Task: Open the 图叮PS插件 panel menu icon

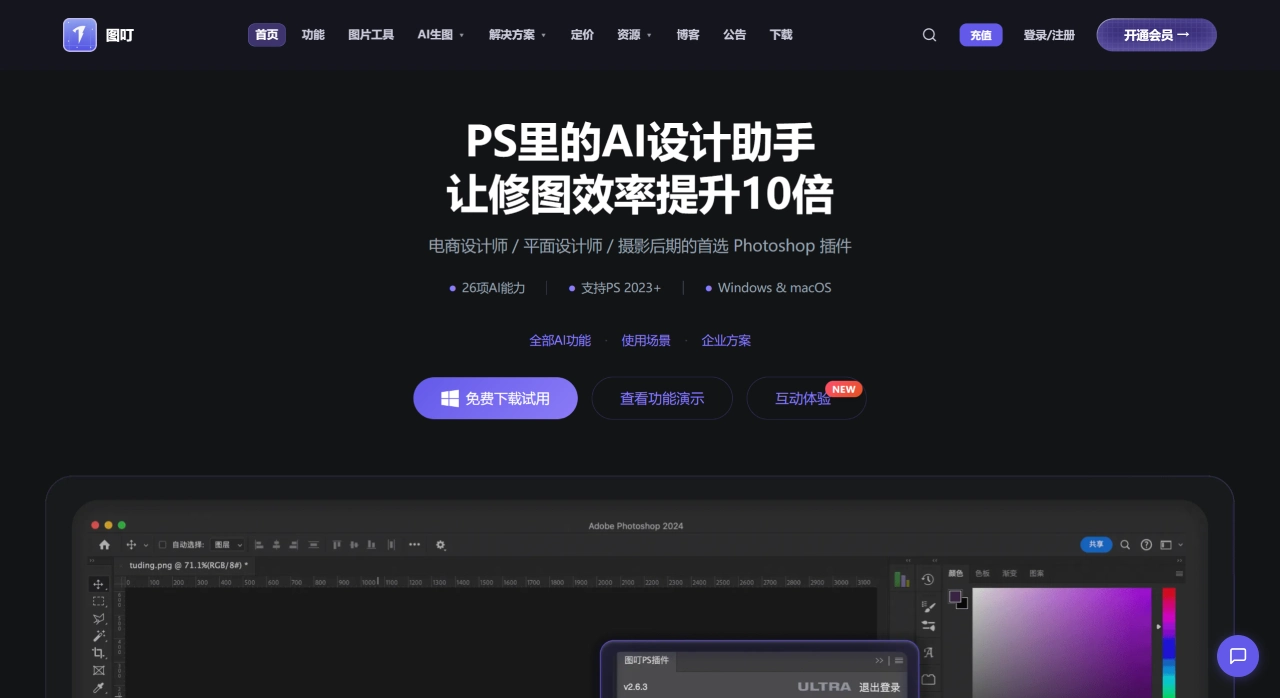Action: coord(899,661)
